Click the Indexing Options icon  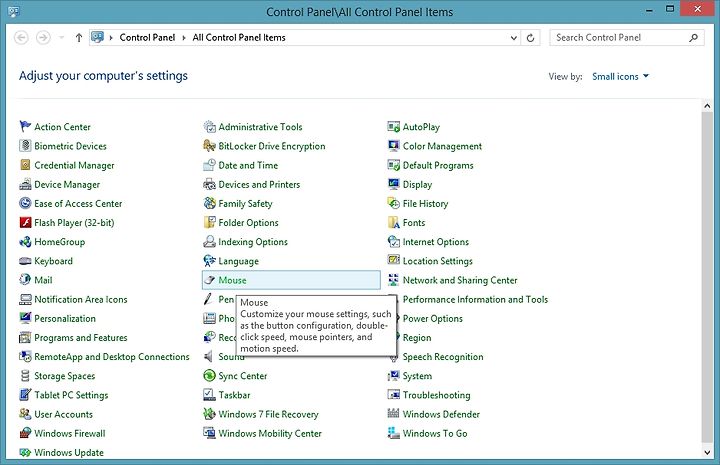pos(209,241)
